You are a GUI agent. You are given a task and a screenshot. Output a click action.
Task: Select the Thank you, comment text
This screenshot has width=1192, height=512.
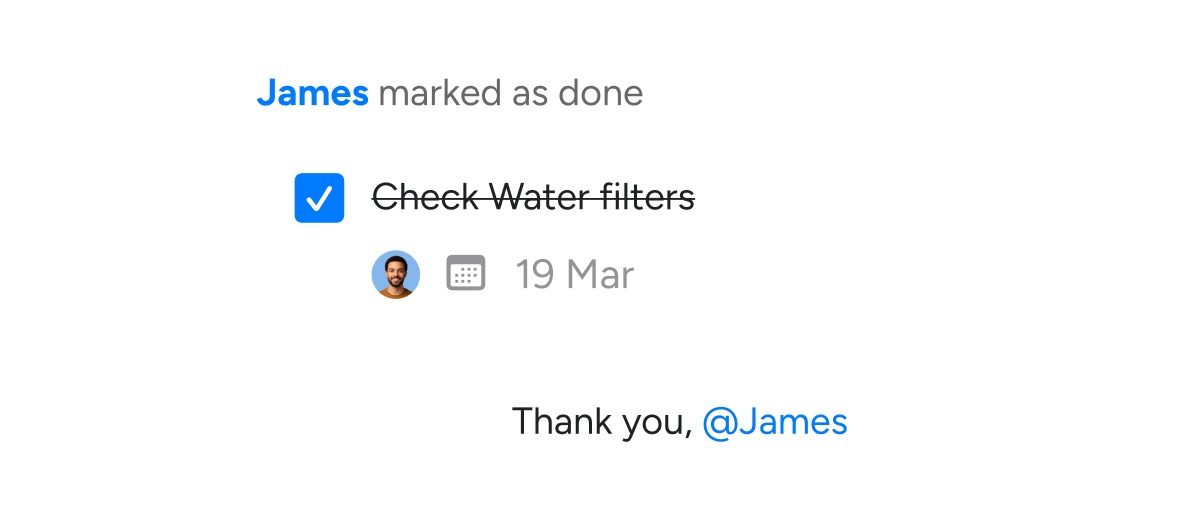[602, 422]
